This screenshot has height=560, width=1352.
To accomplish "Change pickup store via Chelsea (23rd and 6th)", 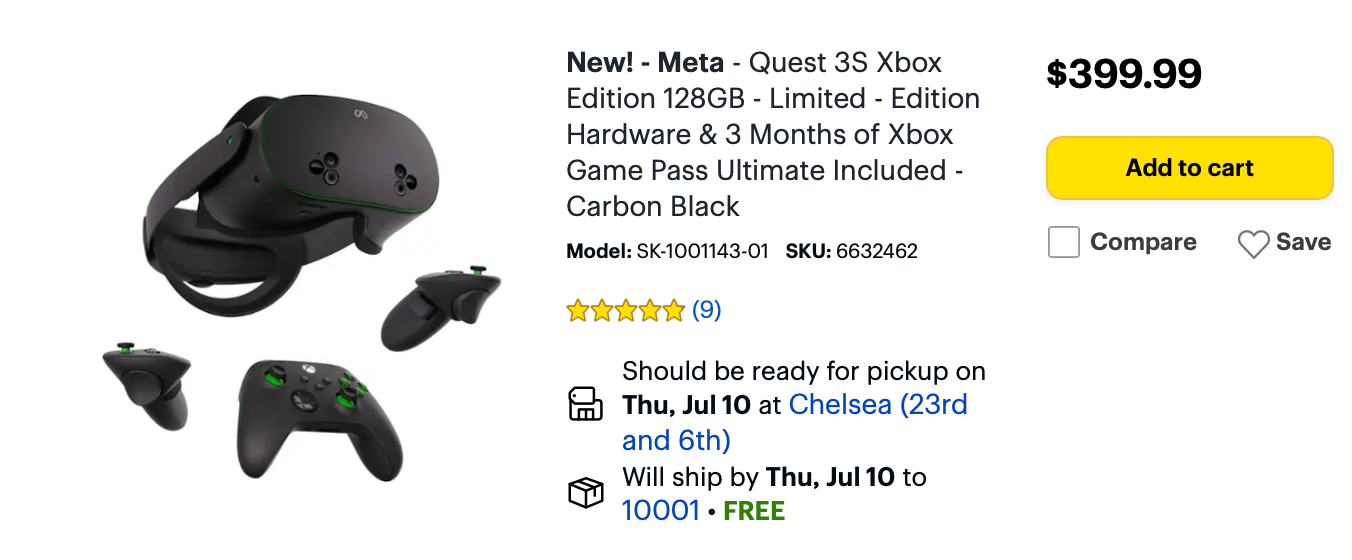I will (x=877, y=405).
